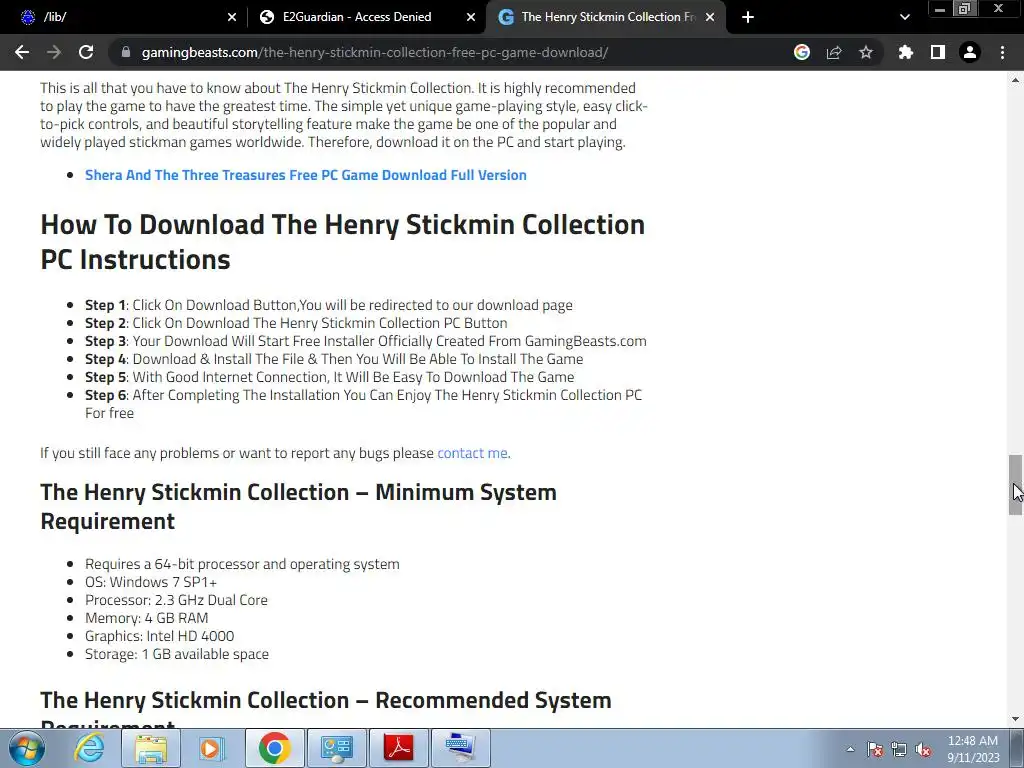1024x768 pixels.
Task: Open Adobe Reader taskbar icon
Action: click(x=399, y=748)
